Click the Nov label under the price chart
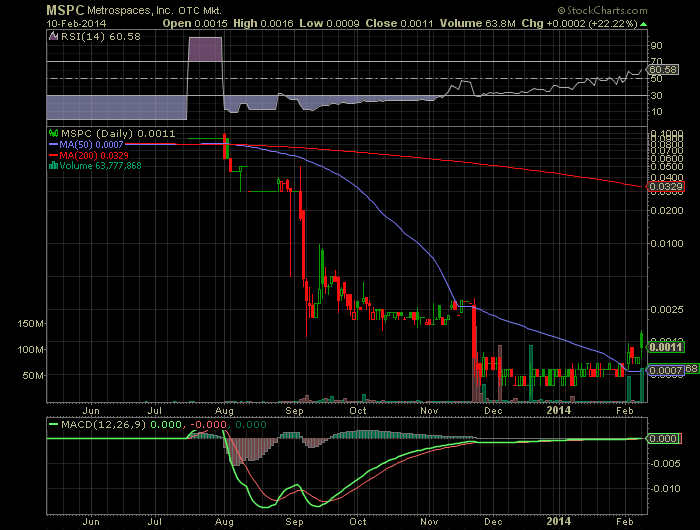This screenshot has height=530, width=700. tap(429, 410)
